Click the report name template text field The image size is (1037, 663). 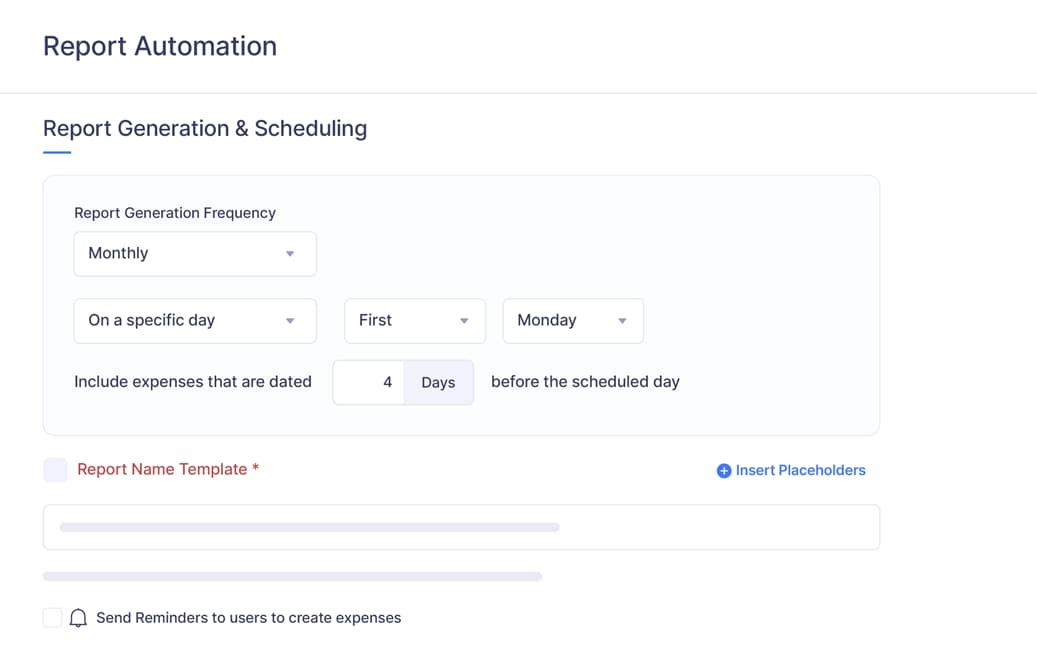tap(461, 527)
